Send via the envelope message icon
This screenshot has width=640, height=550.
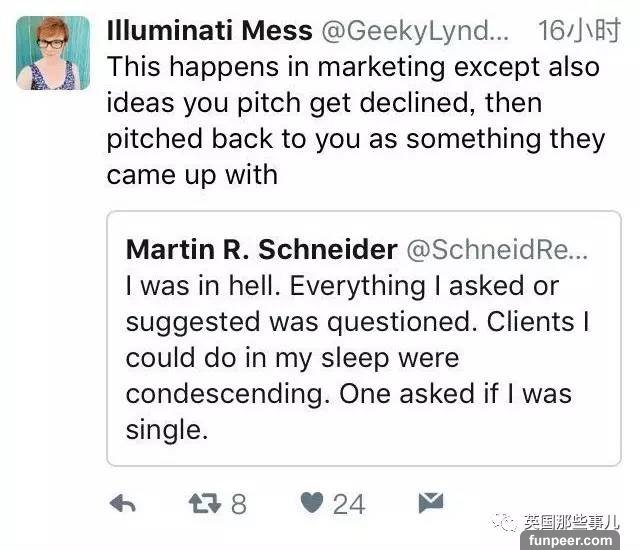430,502
